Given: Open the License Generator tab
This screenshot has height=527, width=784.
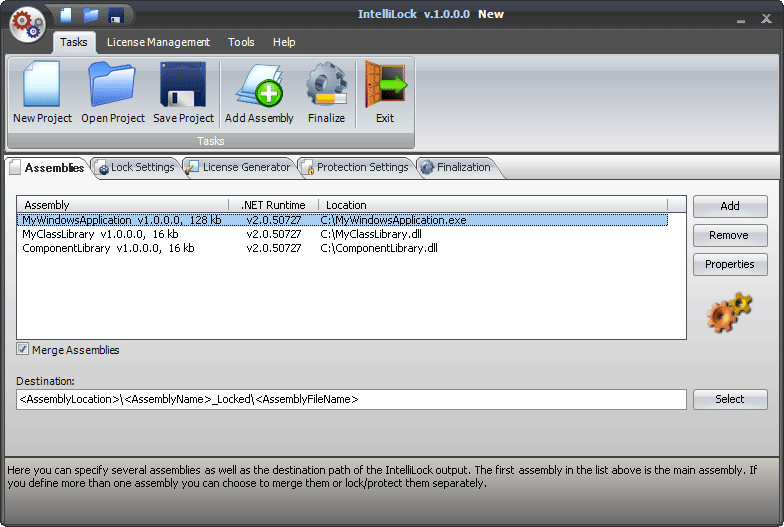Looking at the screenshot, I should coord(239,167).
